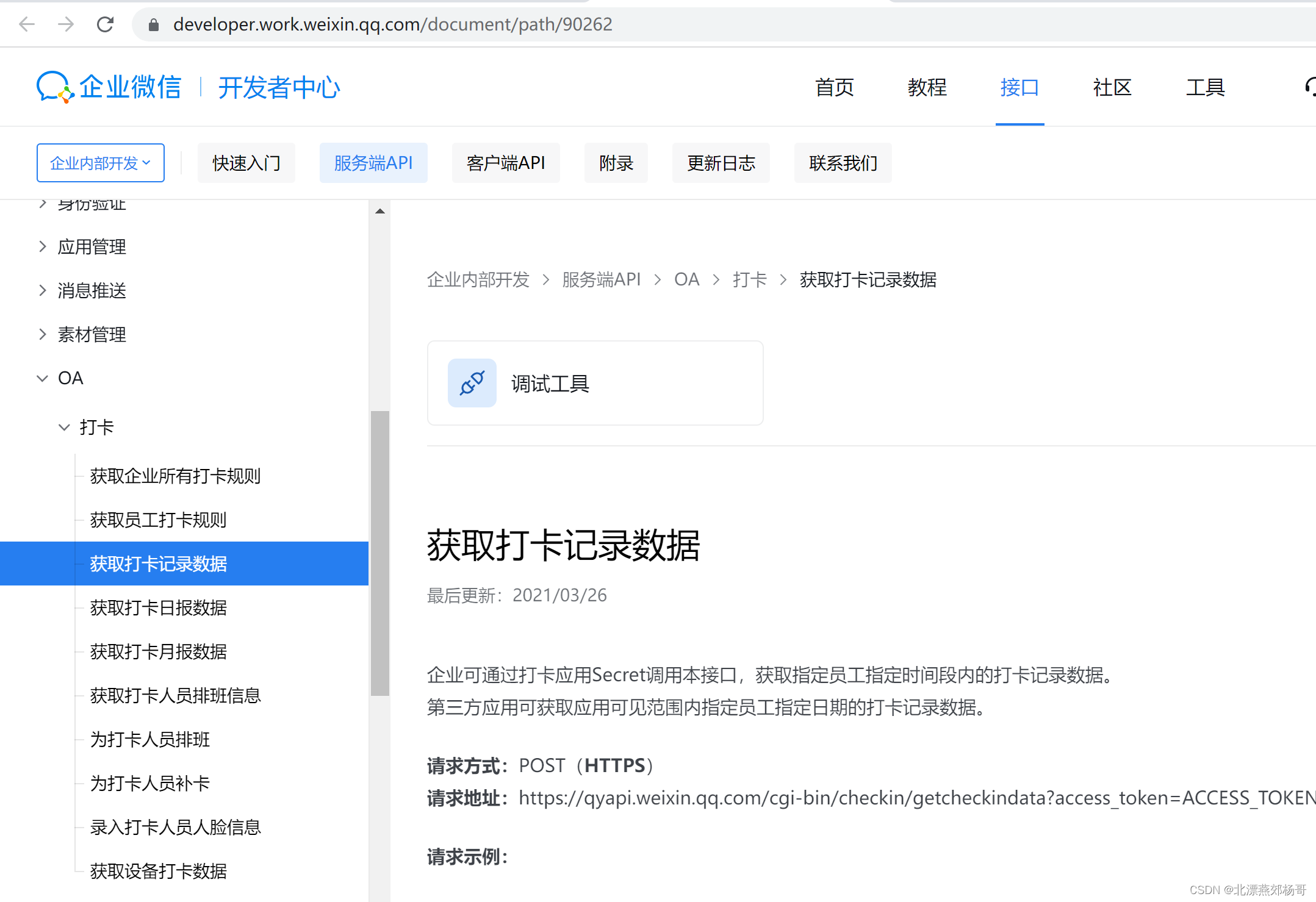Switch to 附录 tab
Image resolution: width=1316 pixels, height=902 pixels.
tap(616, 163)
